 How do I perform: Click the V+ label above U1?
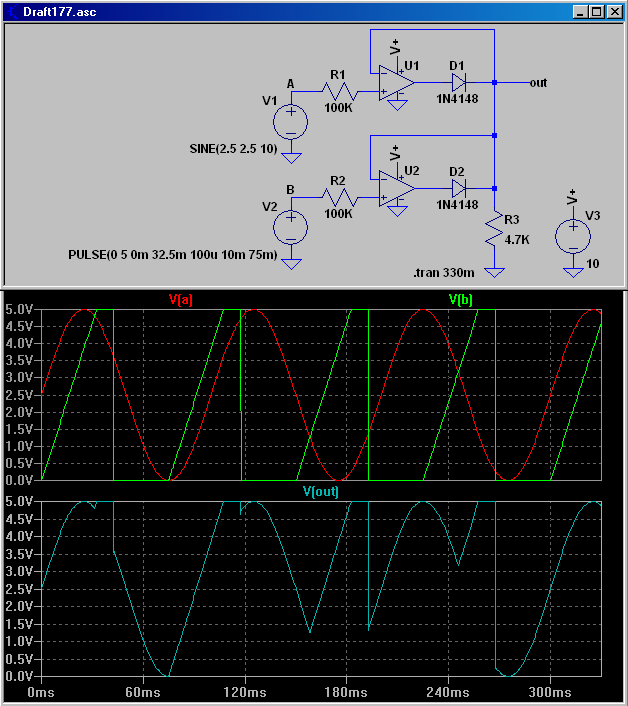(395, 47)
